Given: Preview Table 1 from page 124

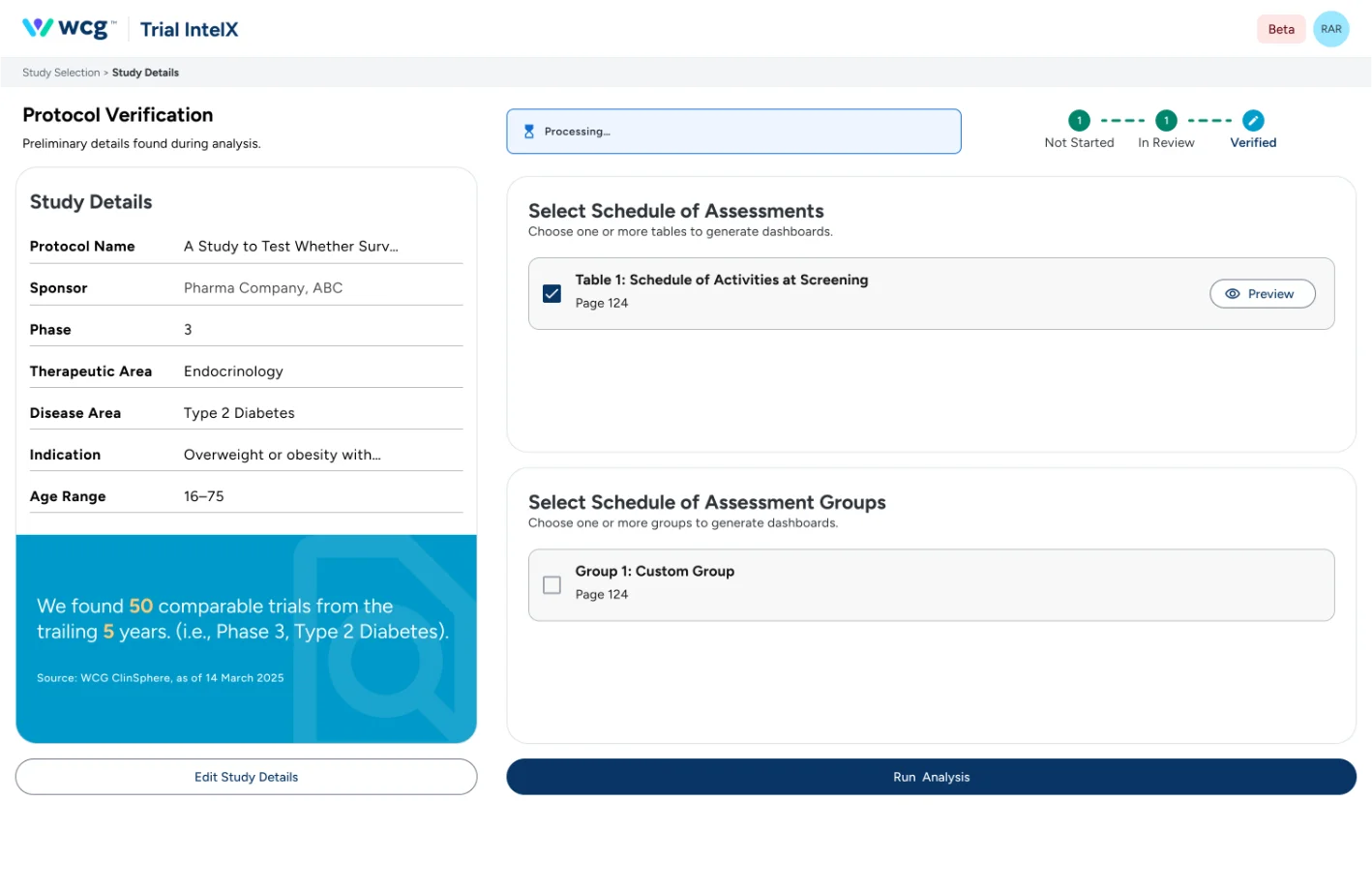Looking at the screenshot, I should click(1262, 293).
